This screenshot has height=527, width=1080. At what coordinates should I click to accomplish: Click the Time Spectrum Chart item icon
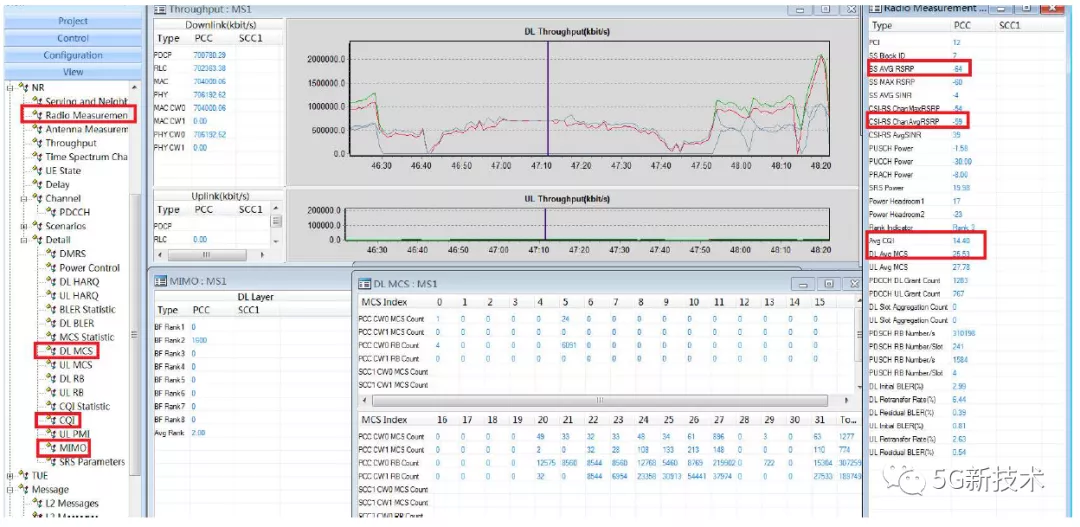[x=37, y=156]
